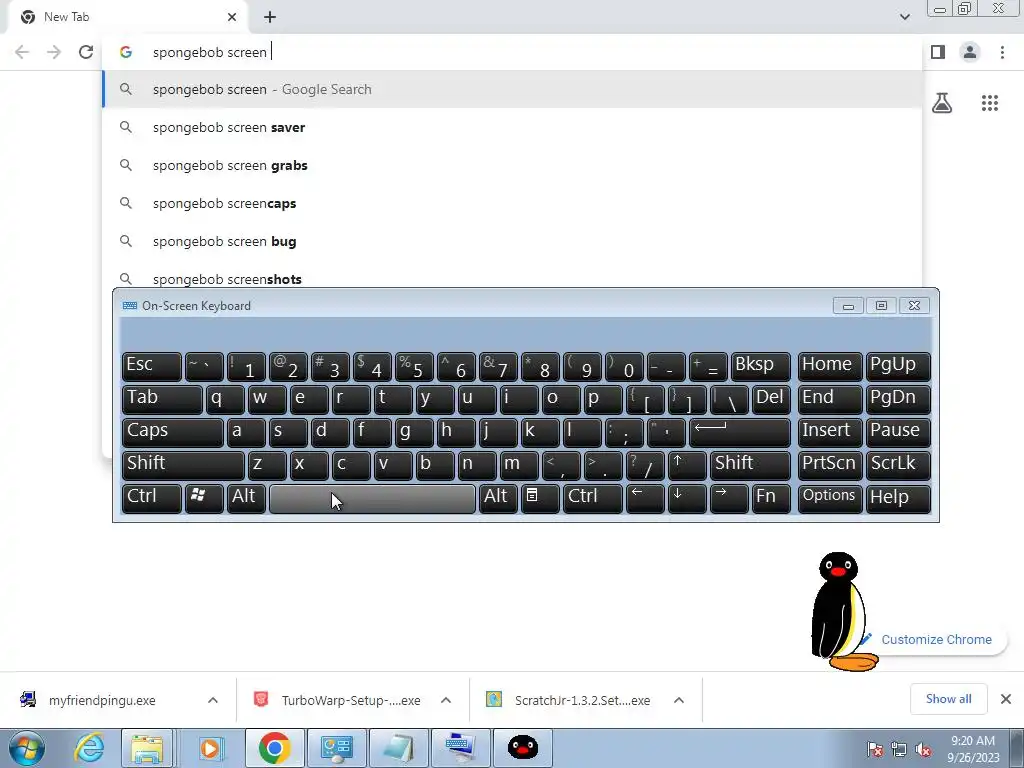This screenshot has width=1024, height=768.
Task: Open the Chrome profile avatar icon
Action: click(970, 52)
